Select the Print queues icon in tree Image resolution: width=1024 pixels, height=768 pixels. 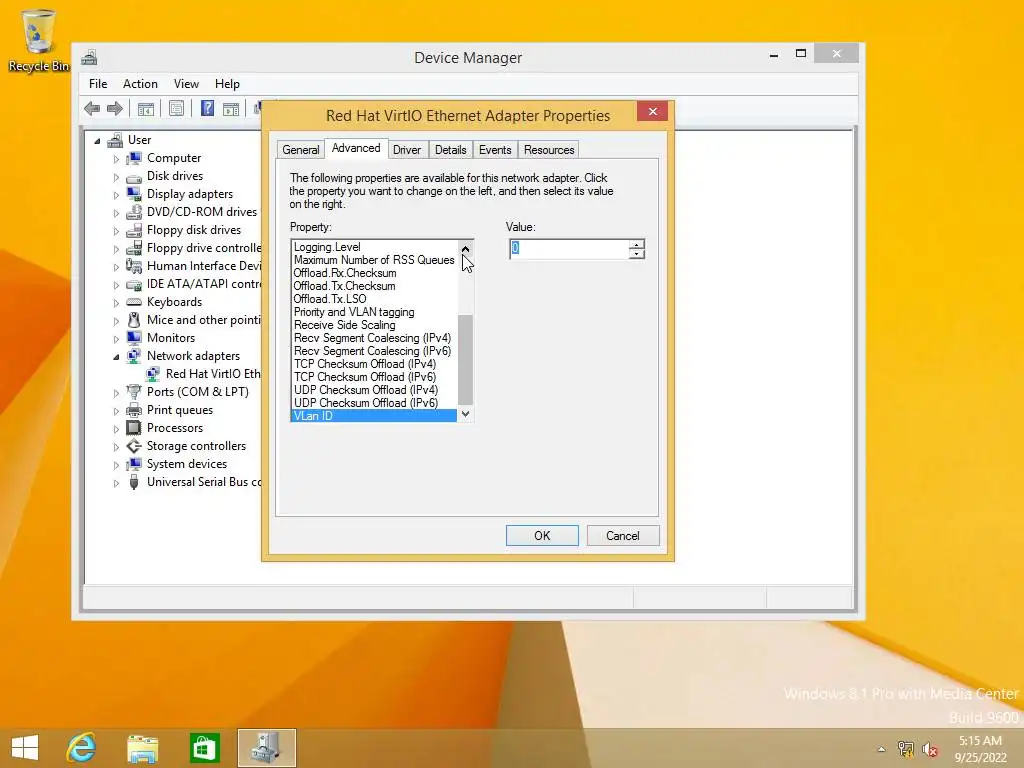[134, 409]
